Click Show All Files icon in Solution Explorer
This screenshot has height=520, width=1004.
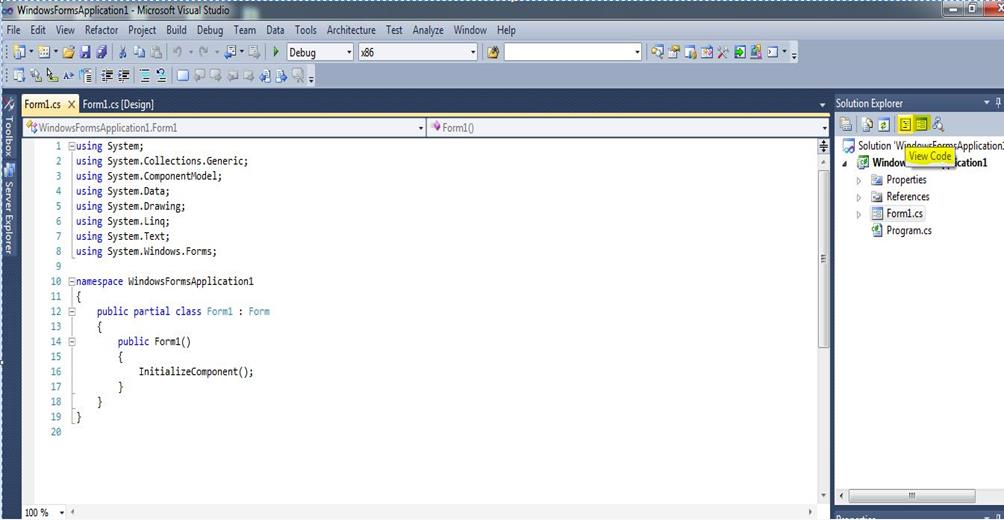(x=867, y=124)
